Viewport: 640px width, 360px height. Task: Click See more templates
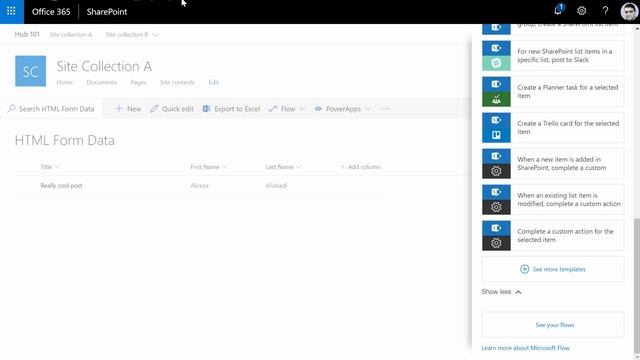click(553, 269)
